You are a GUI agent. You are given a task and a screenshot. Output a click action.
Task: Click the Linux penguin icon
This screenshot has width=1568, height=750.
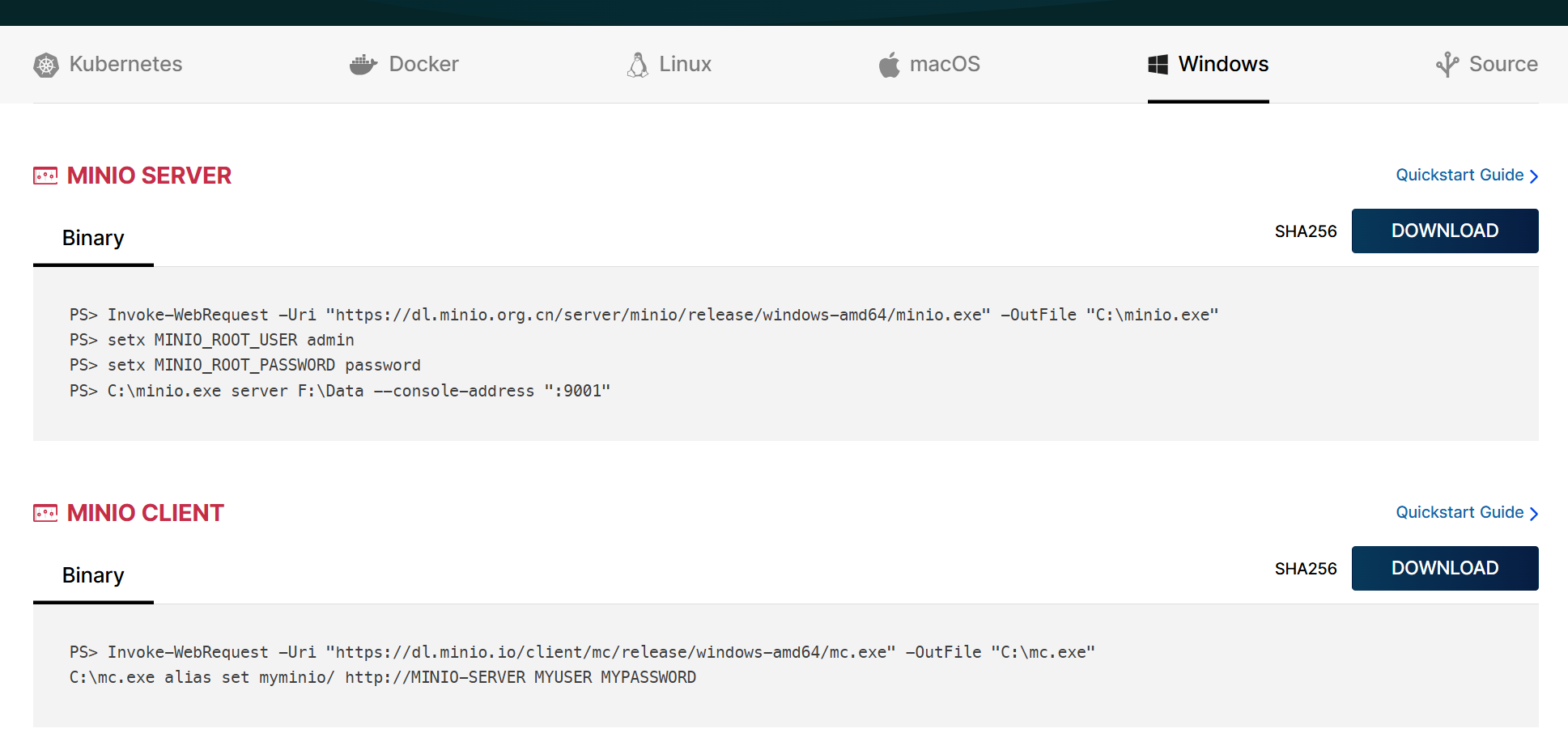tap(638, 65)
